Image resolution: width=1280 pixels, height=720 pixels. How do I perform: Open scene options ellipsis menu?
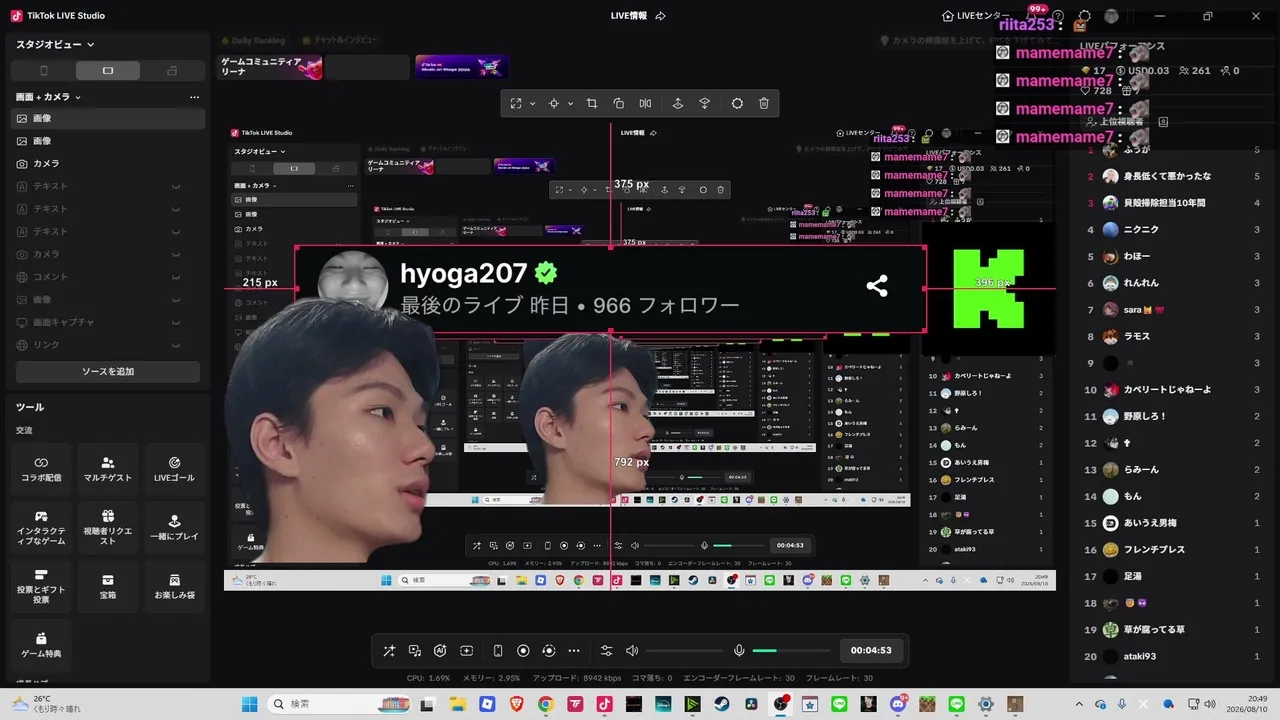click(x=194, y=97)
